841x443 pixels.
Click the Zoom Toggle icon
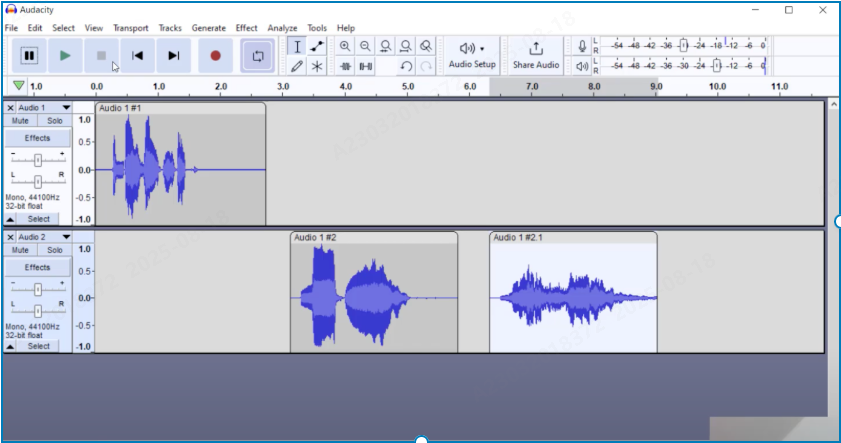click(426, 46)
